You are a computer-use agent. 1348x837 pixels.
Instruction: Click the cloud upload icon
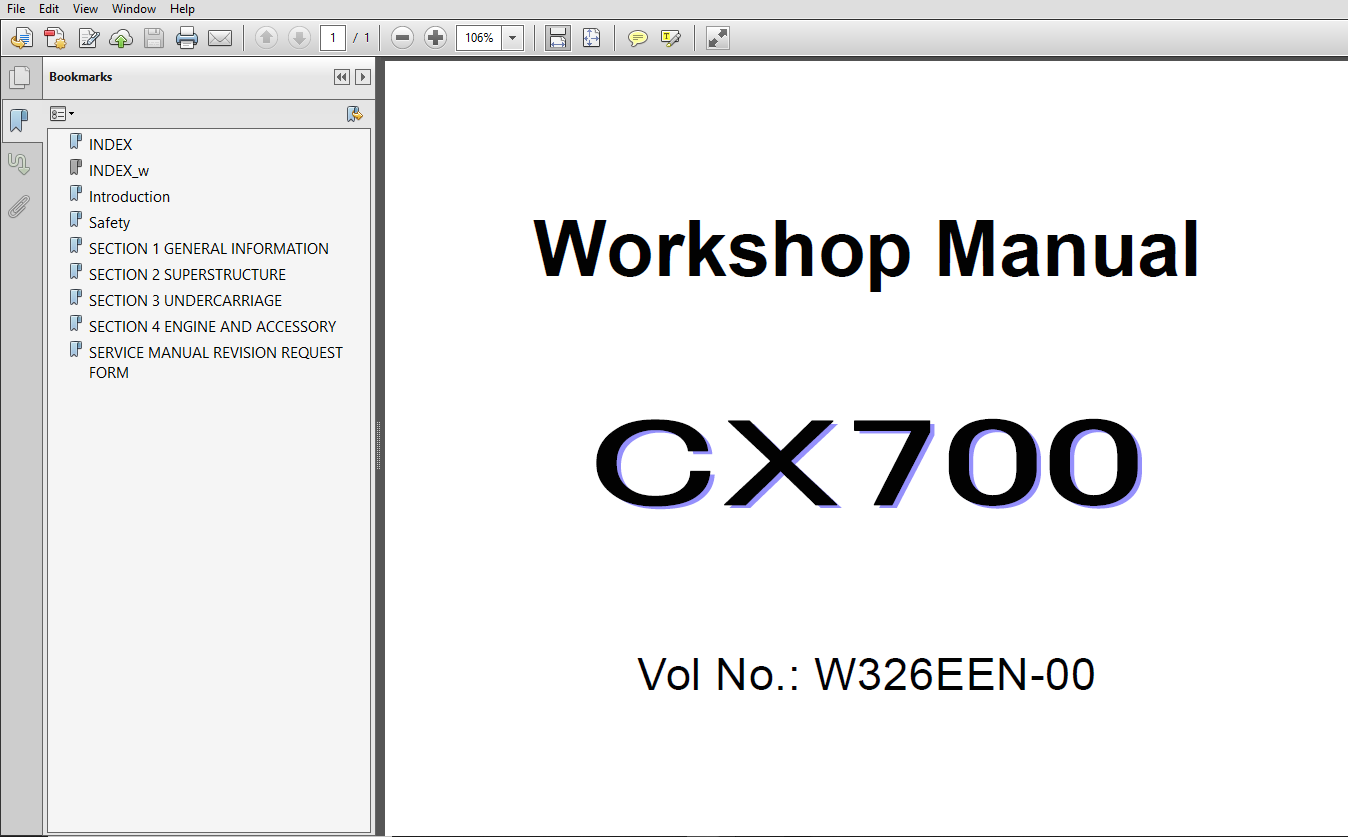click(x=121, y=38)
